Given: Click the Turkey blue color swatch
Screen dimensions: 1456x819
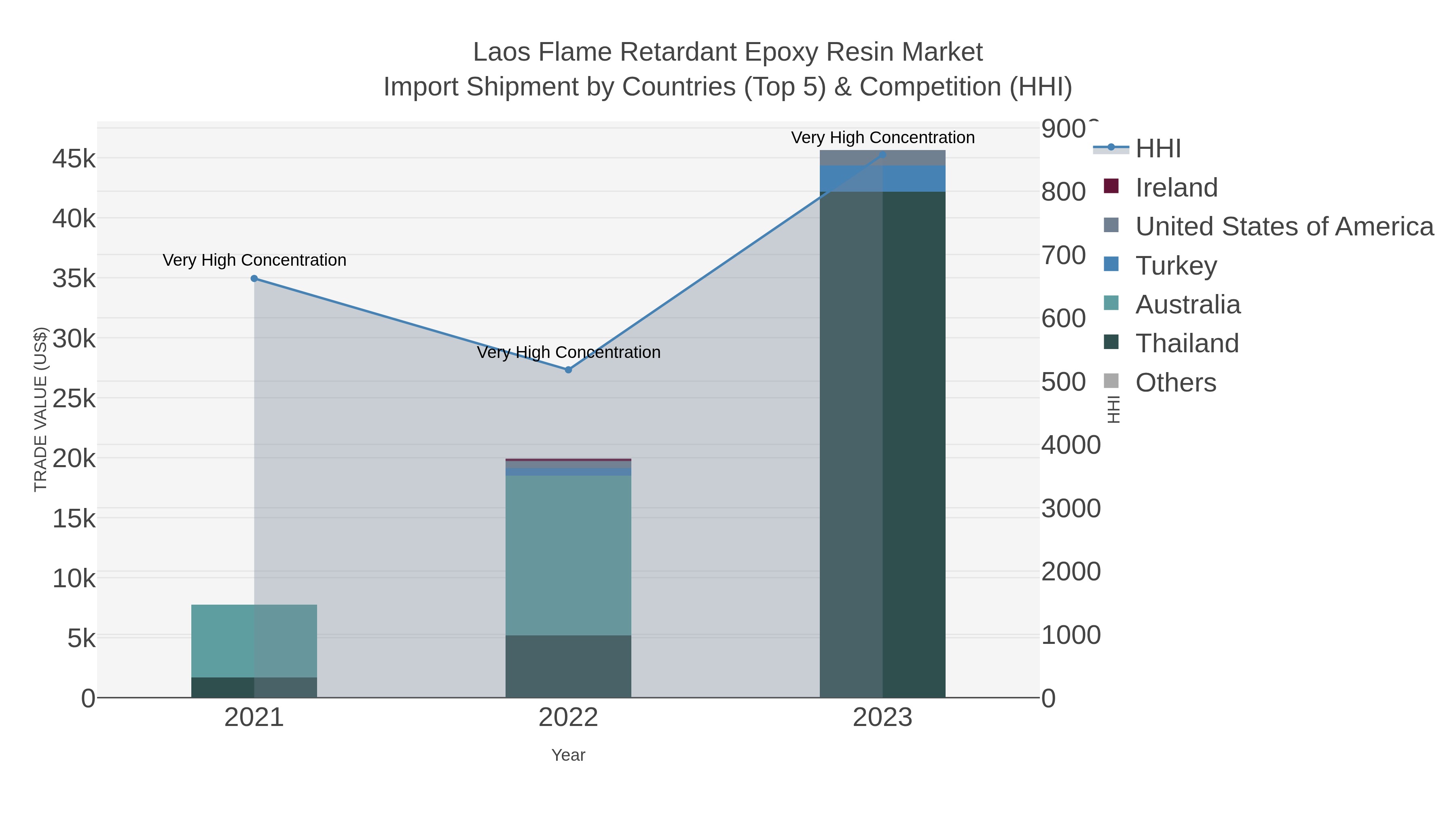Looking at the screenshot, I should coord(1111,264).
